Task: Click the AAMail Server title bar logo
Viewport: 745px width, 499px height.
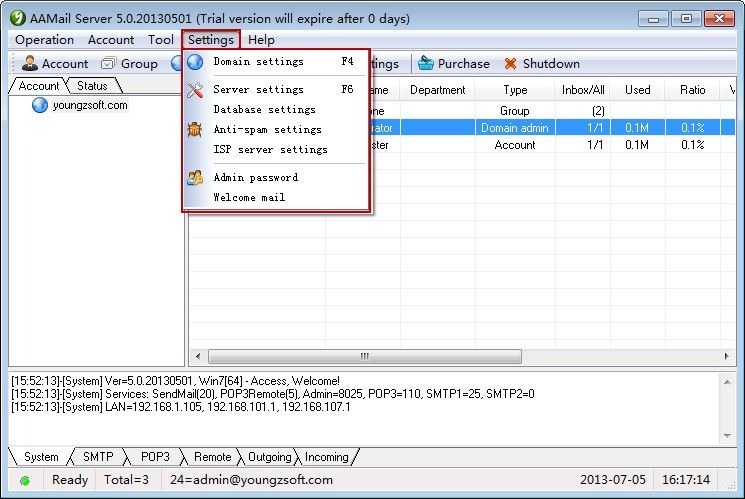Action: (x=18, y=19)
